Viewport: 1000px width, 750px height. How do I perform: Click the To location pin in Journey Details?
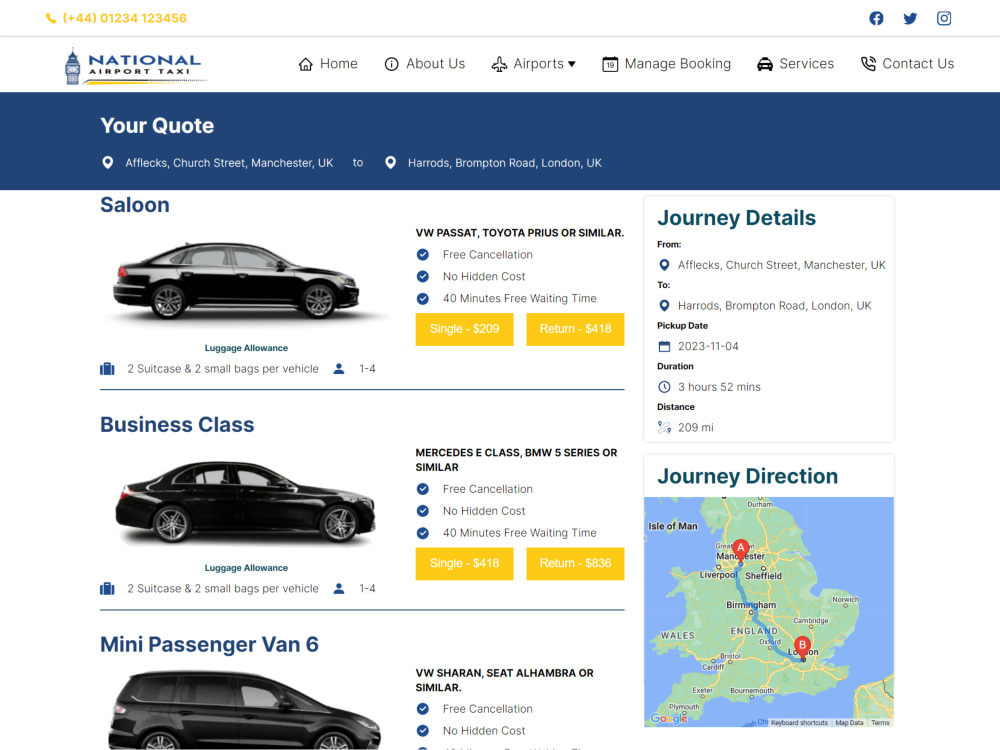pyautogui.click(x=664, y=305)
